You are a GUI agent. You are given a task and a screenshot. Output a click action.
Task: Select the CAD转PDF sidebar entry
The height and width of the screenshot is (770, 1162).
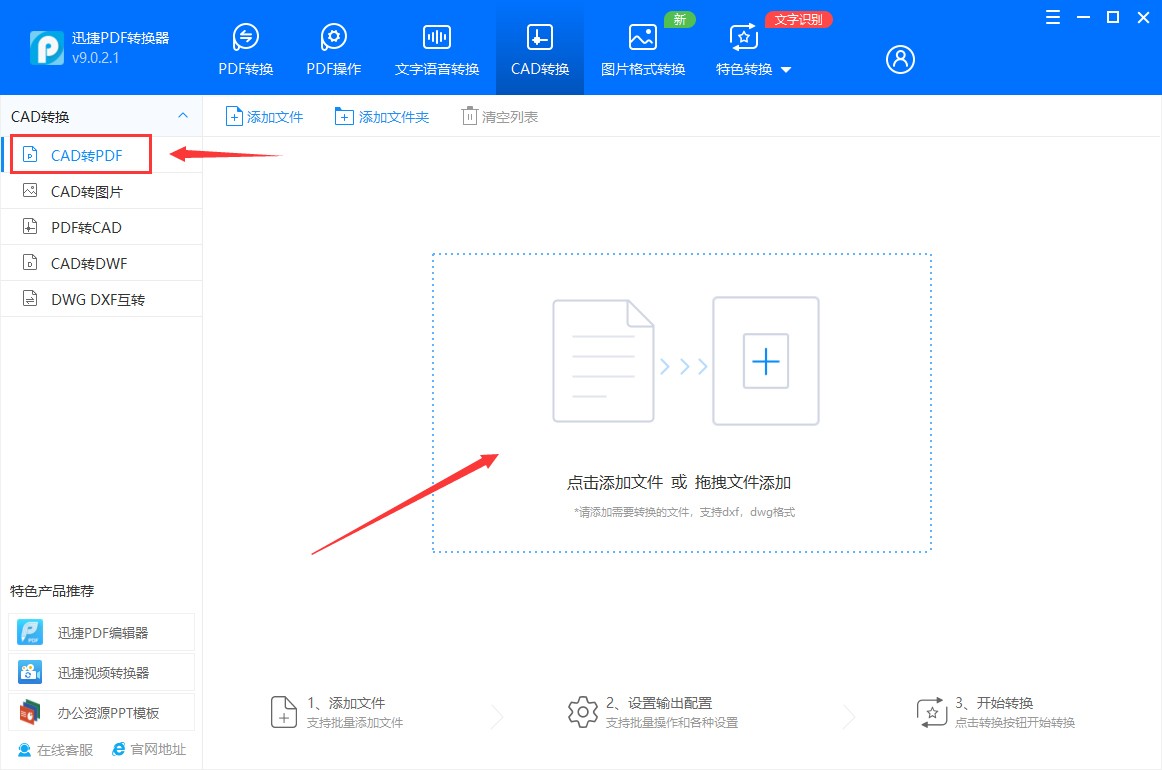point(80,154)
